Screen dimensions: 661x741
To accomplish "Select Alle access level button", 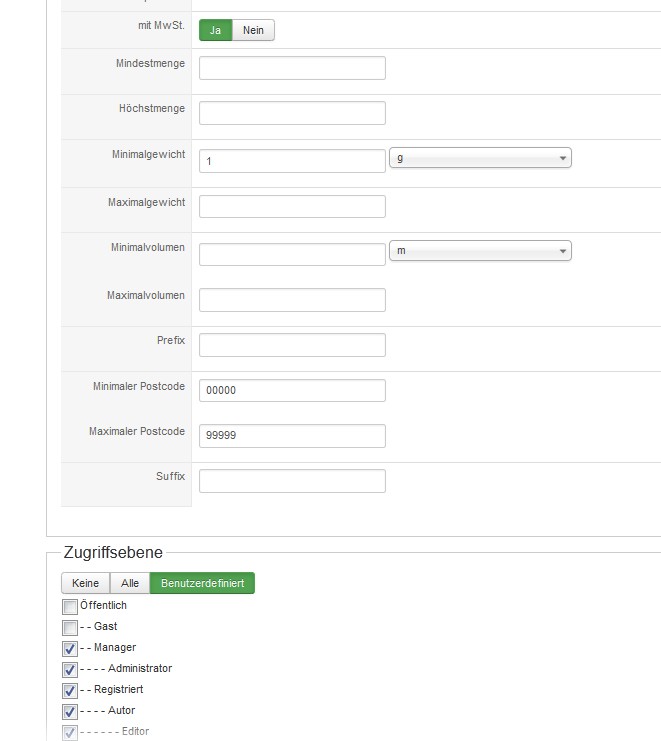I will [130, 583].
